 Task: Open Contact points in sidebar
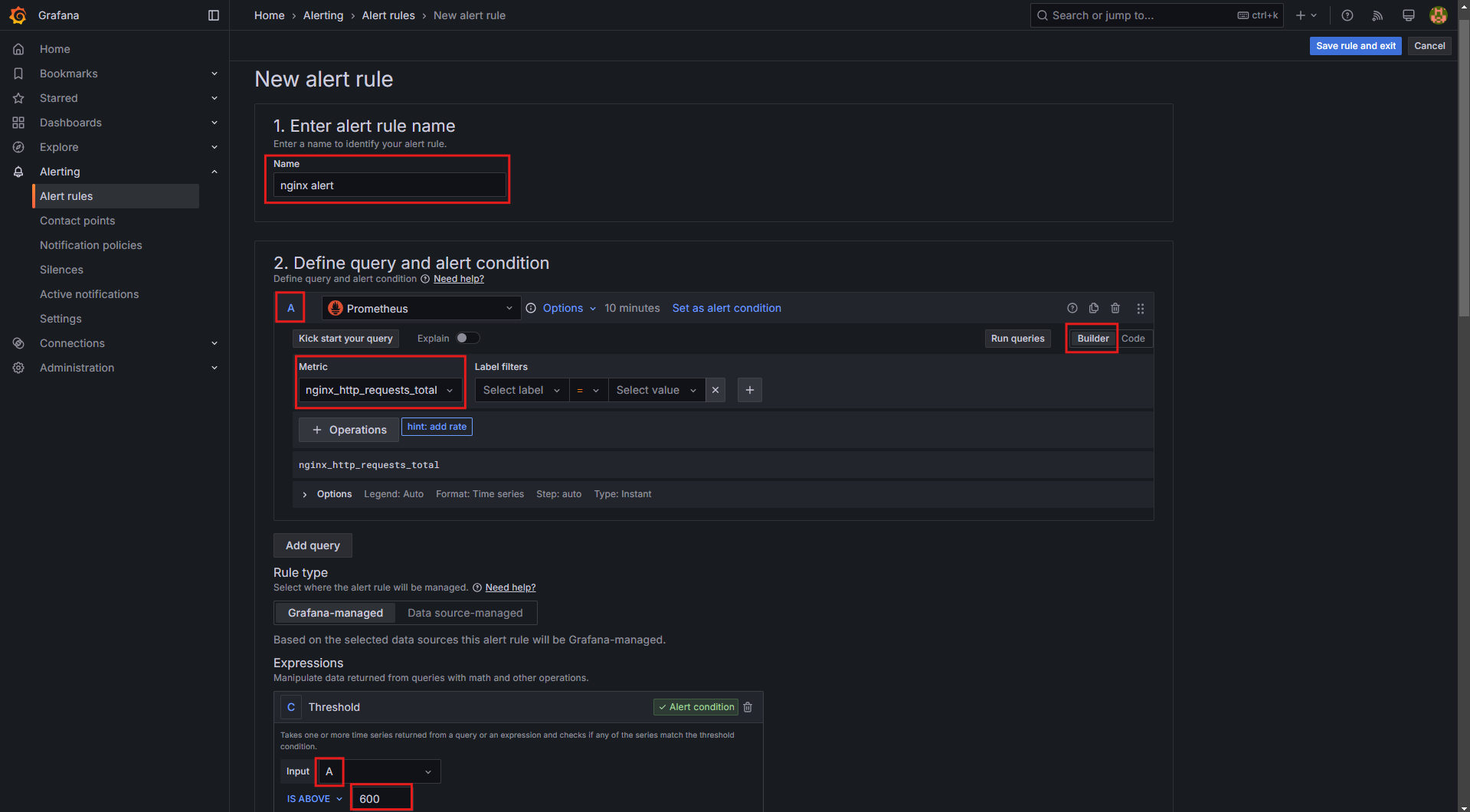click(77, 221)
